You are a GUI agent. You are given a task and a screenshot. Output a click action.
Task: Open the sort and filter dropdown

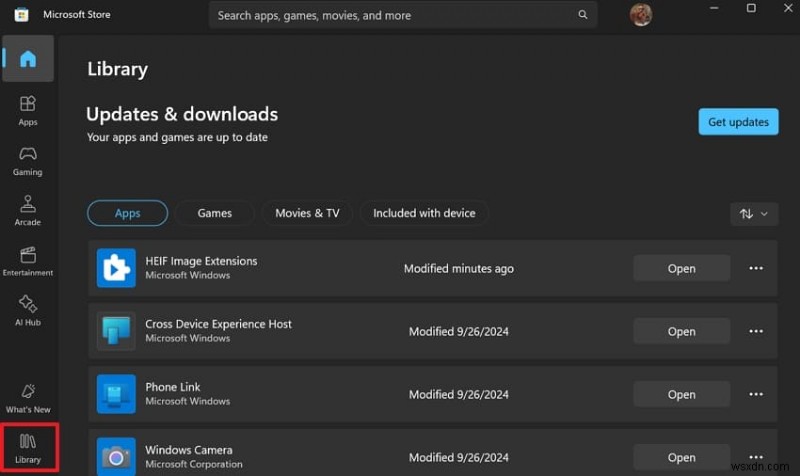[754, 214]
